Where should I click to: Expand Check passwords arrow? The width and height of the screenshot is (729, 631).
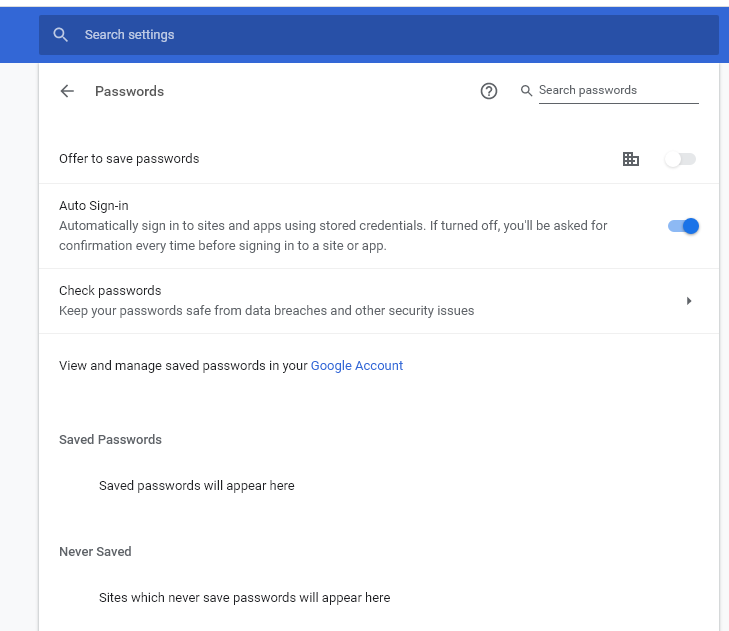pos(689,301)
